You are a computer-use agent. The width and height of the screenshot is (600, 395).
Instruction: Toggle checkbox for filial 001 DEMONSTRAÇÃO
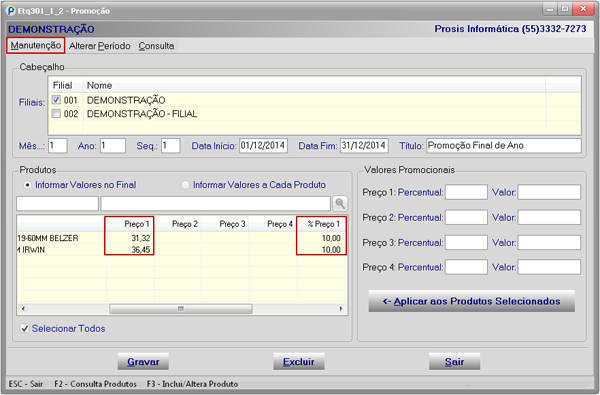pos(56,100)
